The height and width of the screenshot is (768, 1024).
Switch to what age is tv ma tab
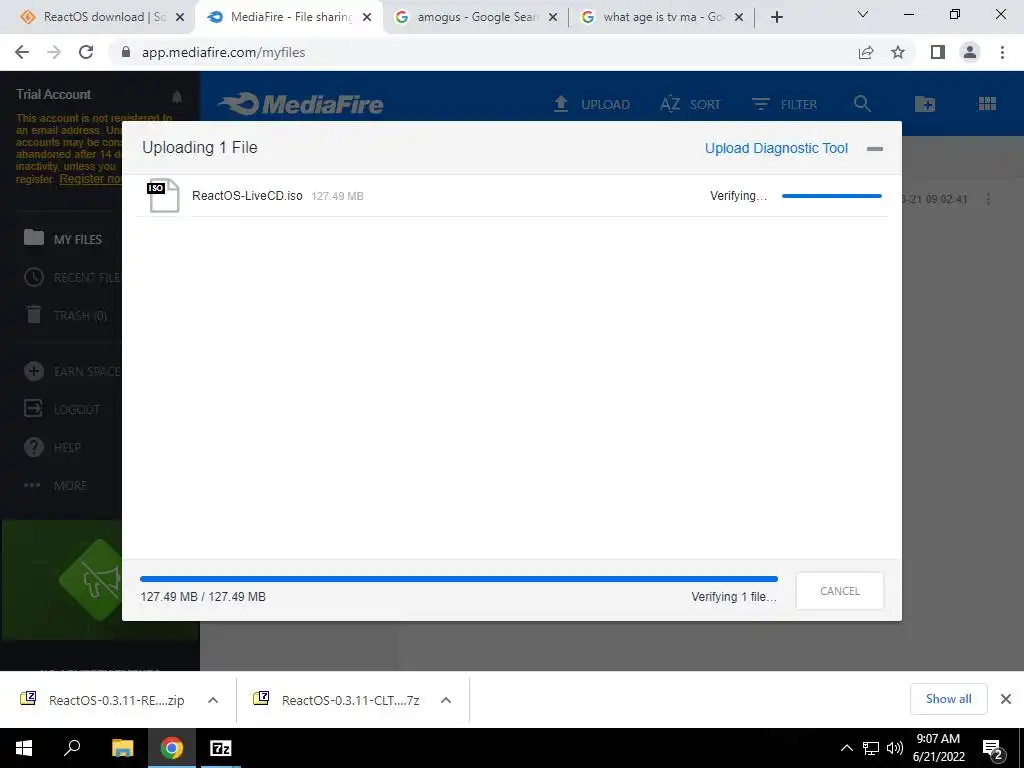pos(662,17)
